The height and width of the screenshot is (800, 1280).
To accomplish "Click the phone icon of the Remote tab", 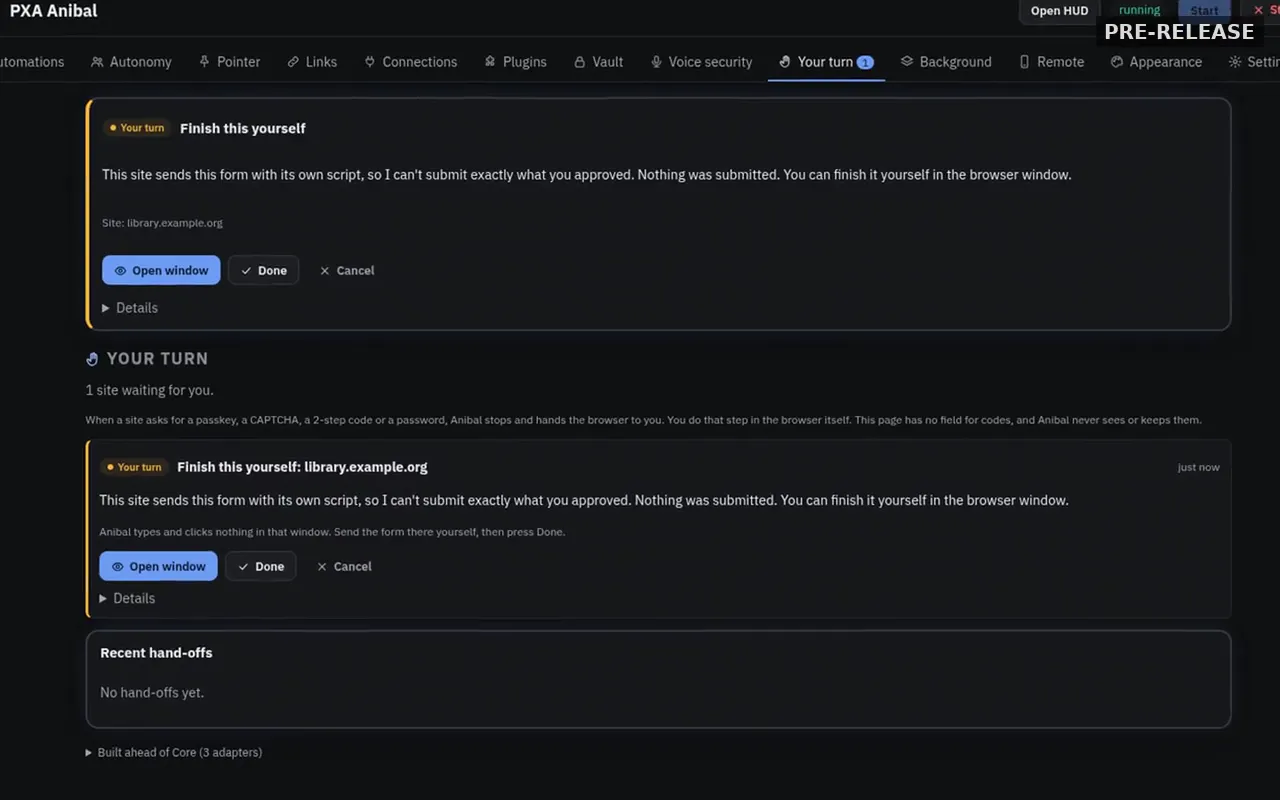I will (x=1024, y=62).
